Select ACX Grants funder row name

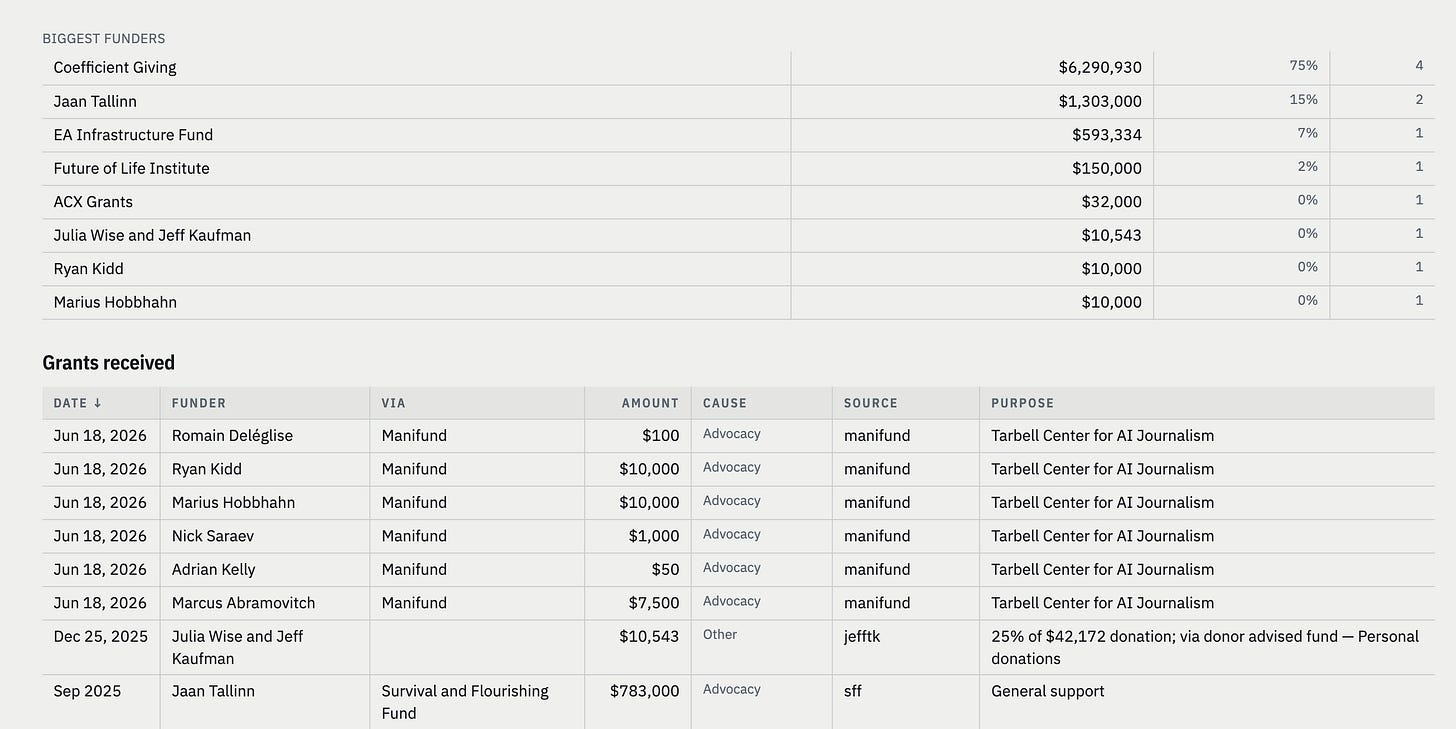(x=93, y=202)
